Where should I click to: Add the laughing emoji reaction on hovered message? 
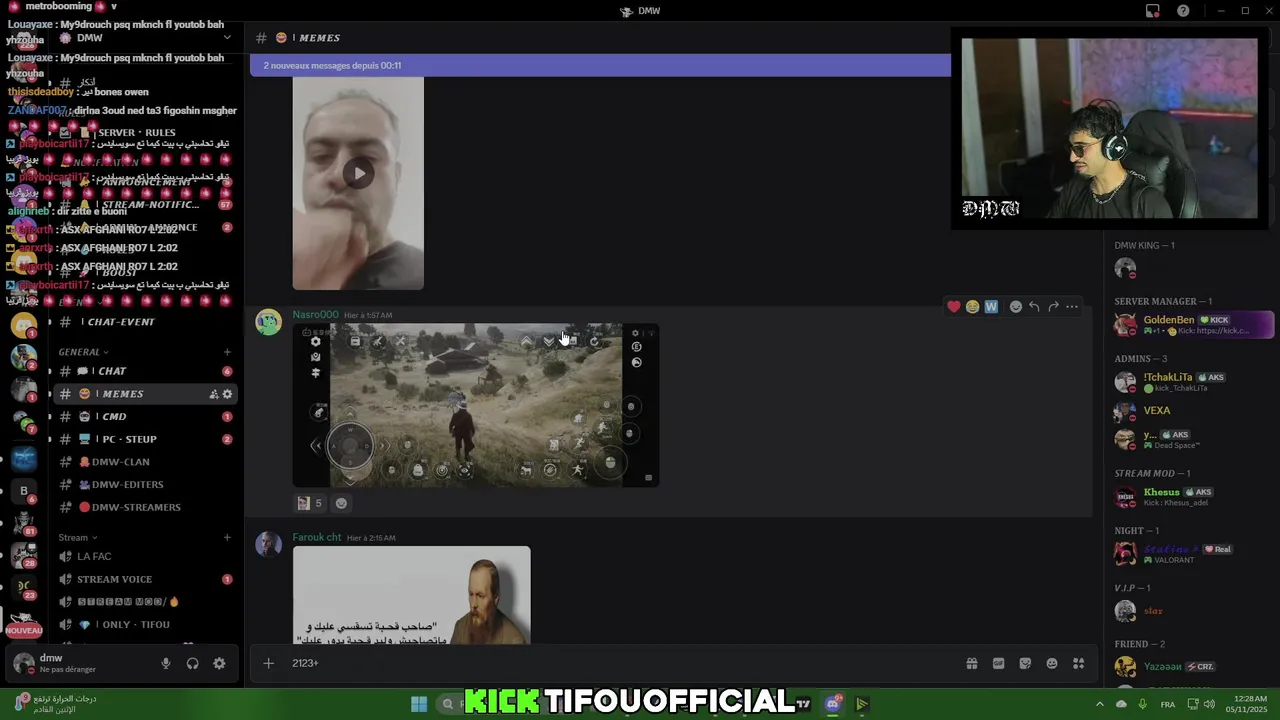tap(972, 307)
